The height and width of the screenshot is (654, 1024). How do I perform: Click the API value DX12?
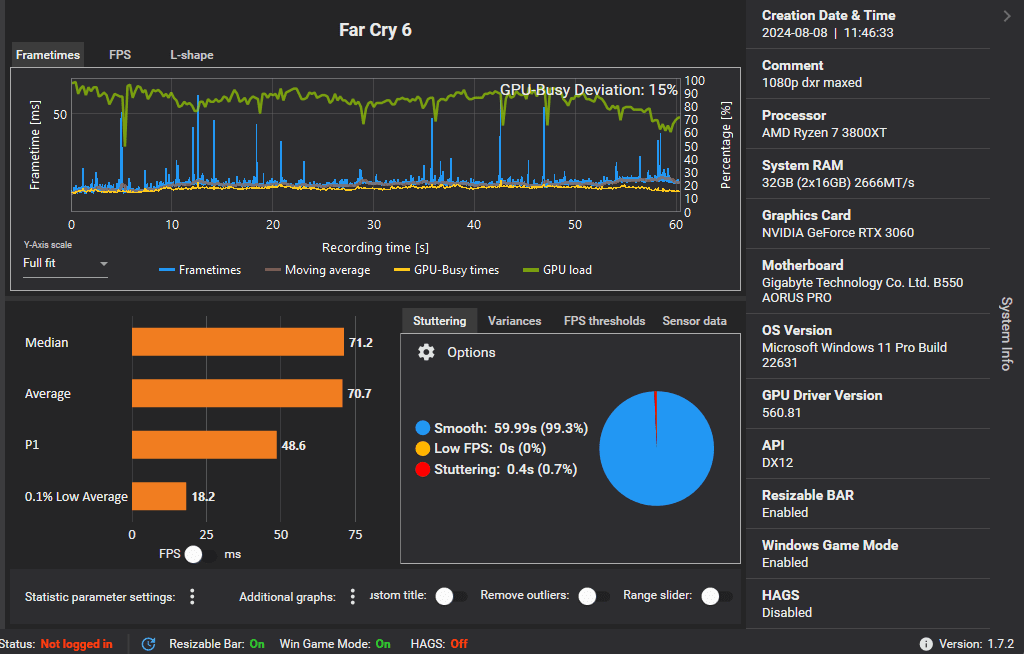tap(777, 463)
